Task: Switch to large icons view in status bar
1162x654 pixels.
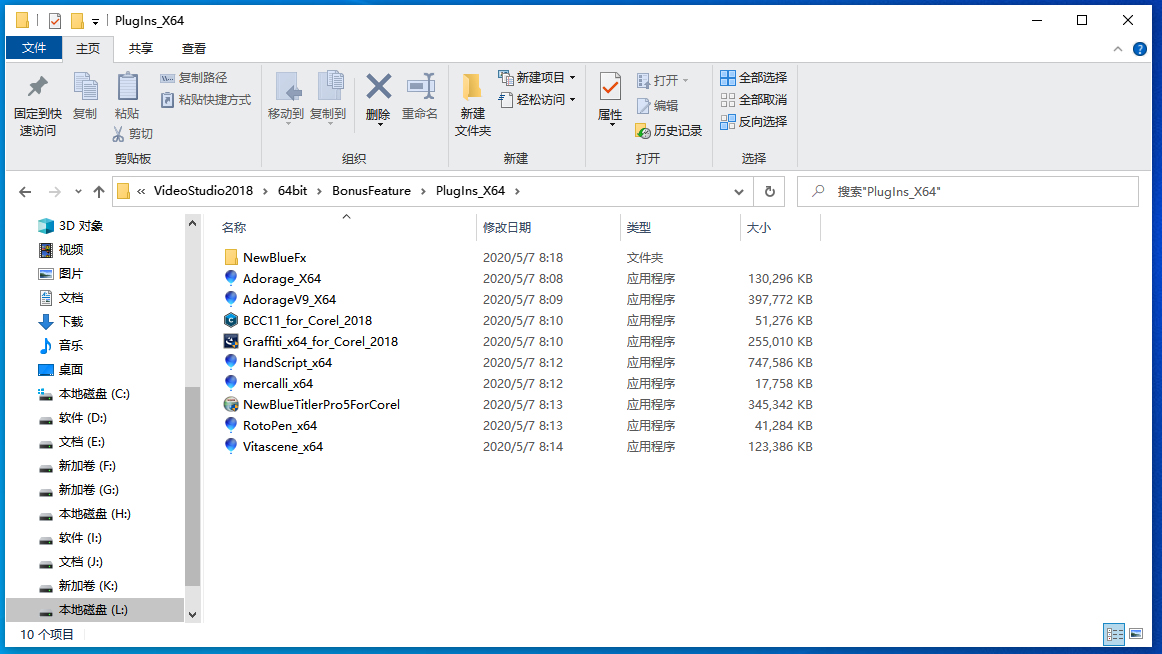Action: [1135, 634]
